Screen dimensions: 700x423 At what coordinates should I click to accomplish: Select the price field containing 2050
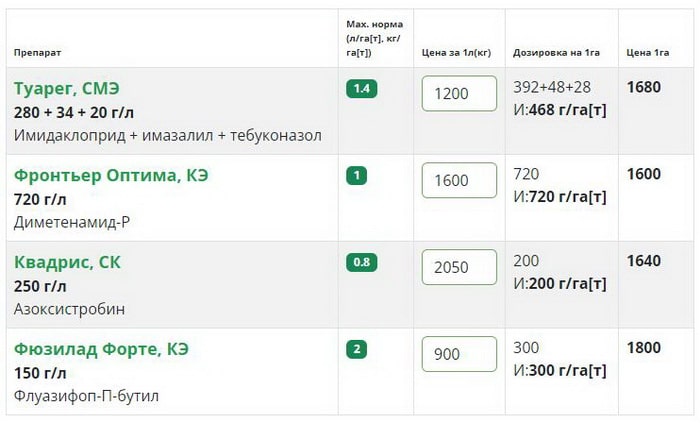[x=459, y=268]
